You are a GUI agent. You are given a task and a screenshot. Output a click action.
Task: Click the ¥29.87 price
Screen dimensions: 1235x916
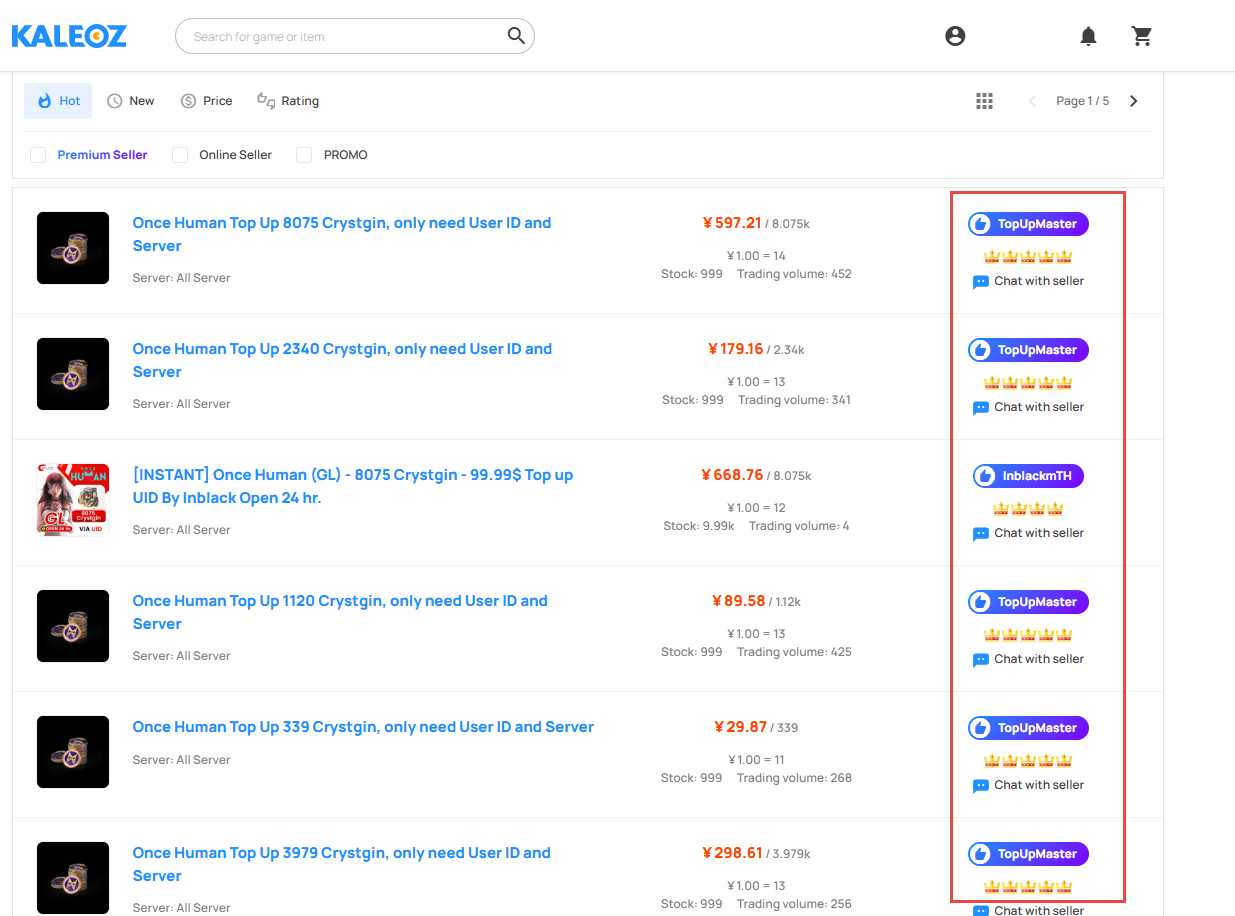[x=741, y=727]
